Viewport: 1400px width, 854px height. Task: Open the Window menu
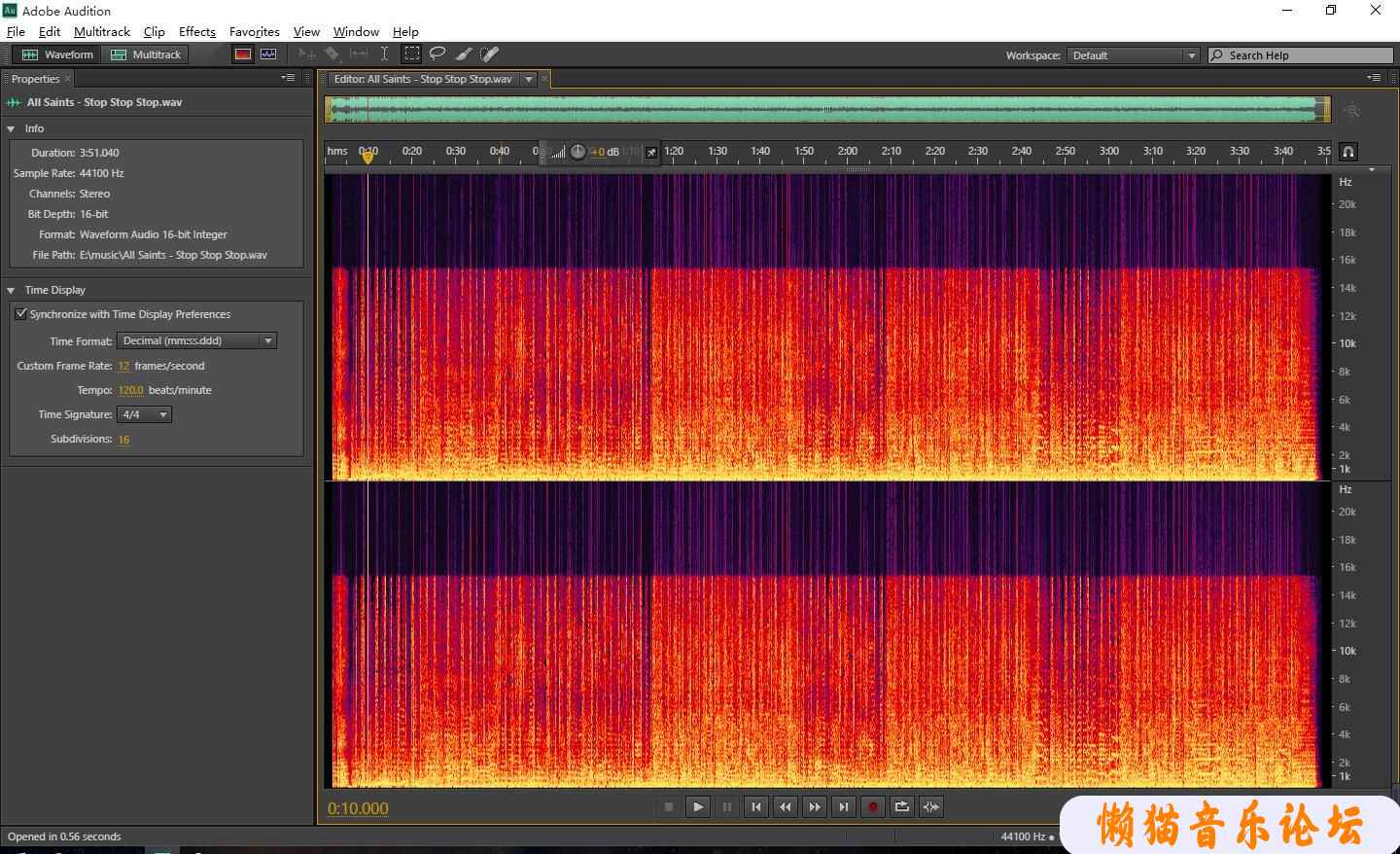pyautogui.click(x=356, y=31)
